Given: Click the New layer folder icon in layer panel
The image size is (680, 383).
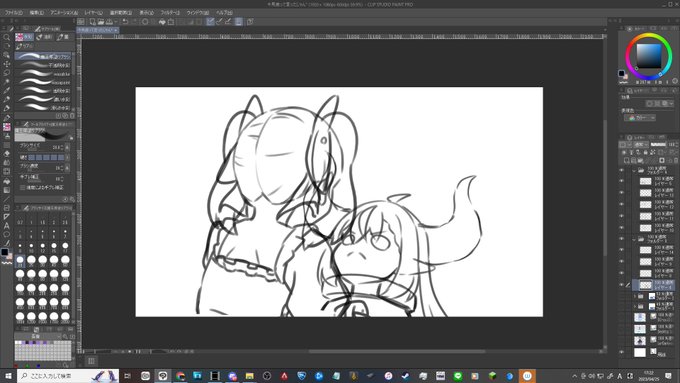Looking at the screenshot, I should 640,160.
